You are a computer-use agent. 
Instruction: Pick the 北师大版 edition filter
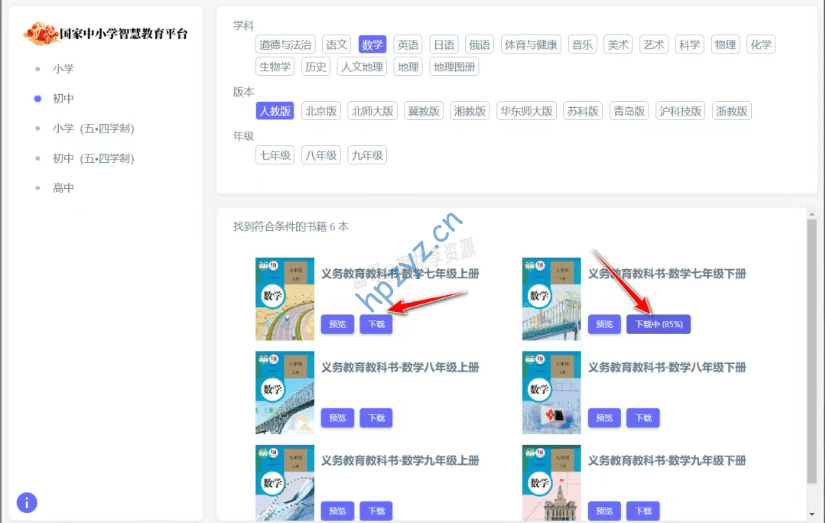373,111
